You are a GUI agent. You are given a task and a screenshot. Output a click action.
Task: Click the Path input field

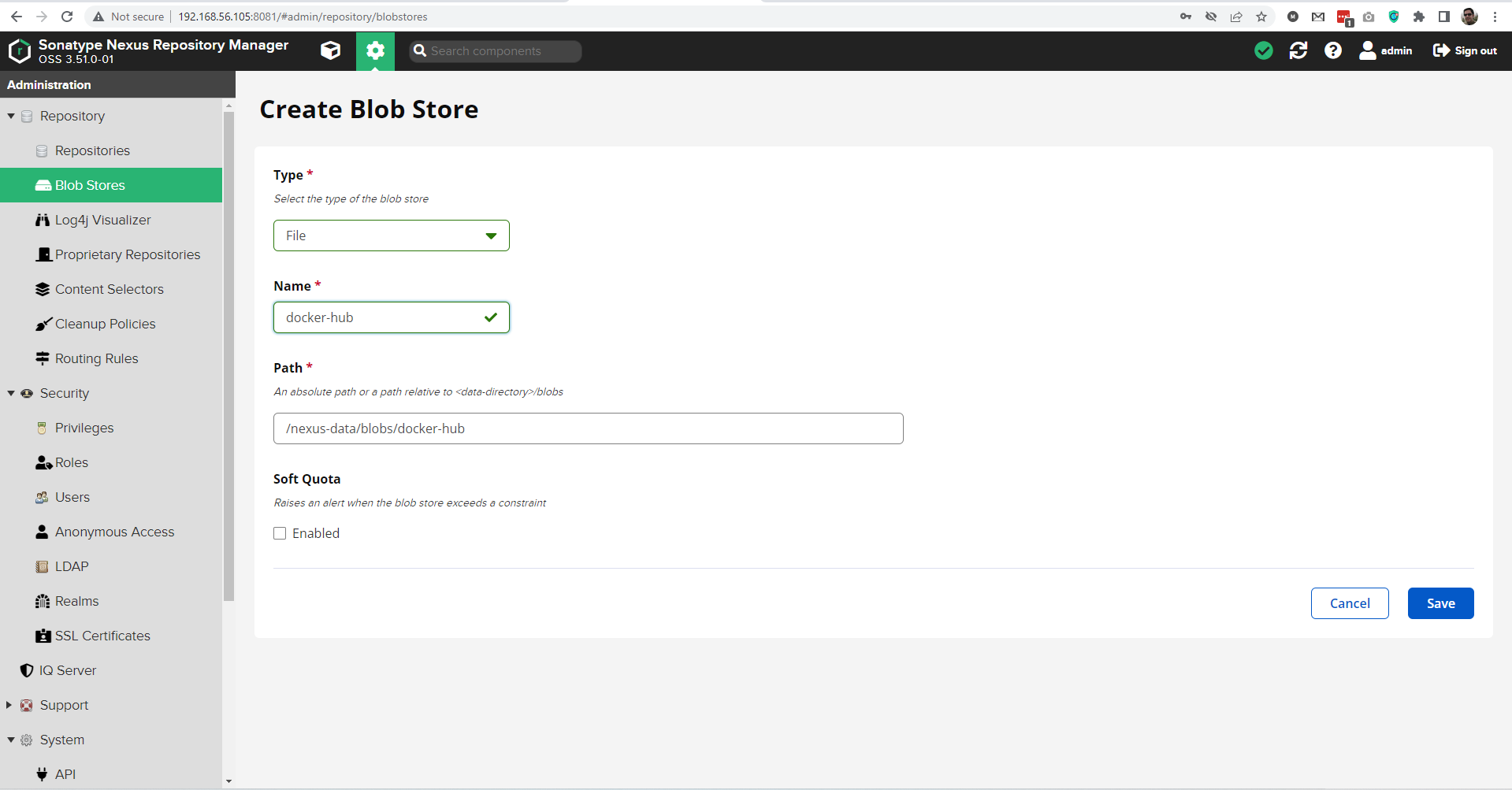[x=589, y=428]
